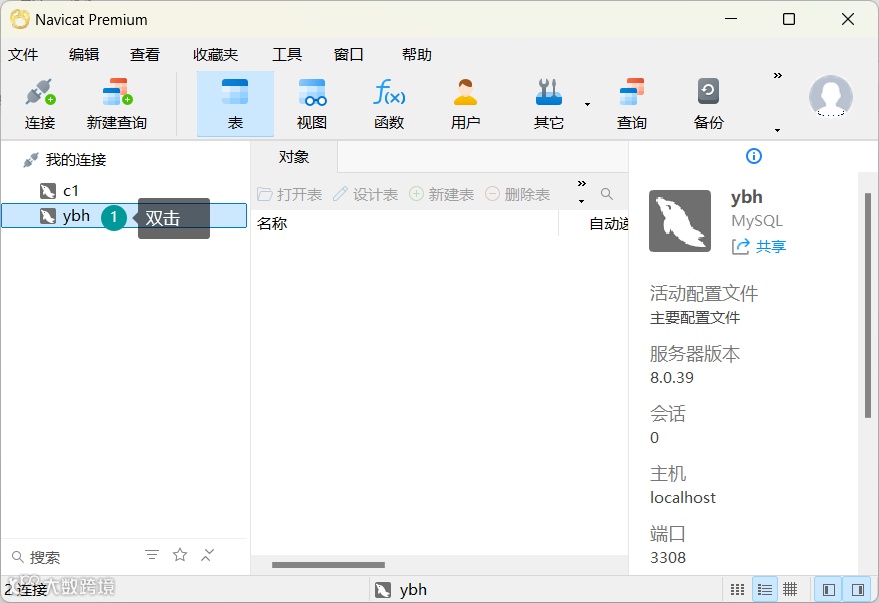The height and width of the screenshot is (603, 879).
Task: Open the 收藏夹 menu
Action: point(215,54)
